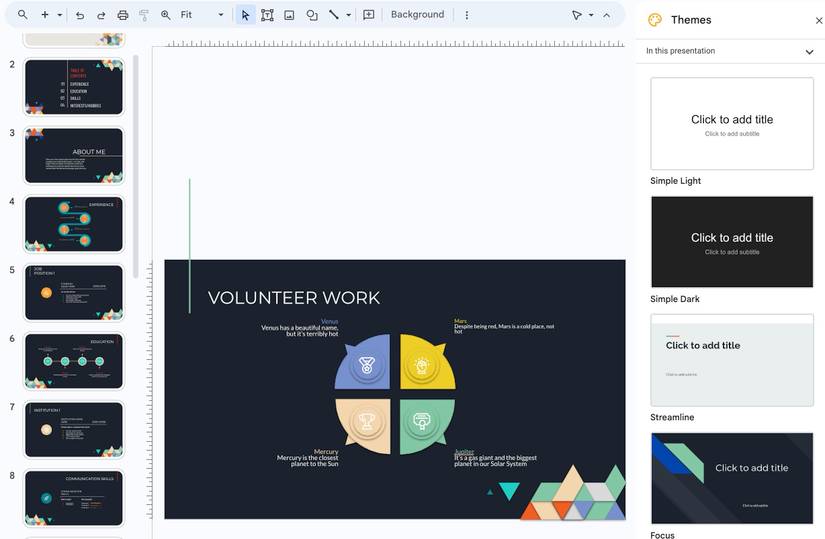825x539 pixels.
Task: Open the more options three-dot menu
Action: [x=466, y=15]
